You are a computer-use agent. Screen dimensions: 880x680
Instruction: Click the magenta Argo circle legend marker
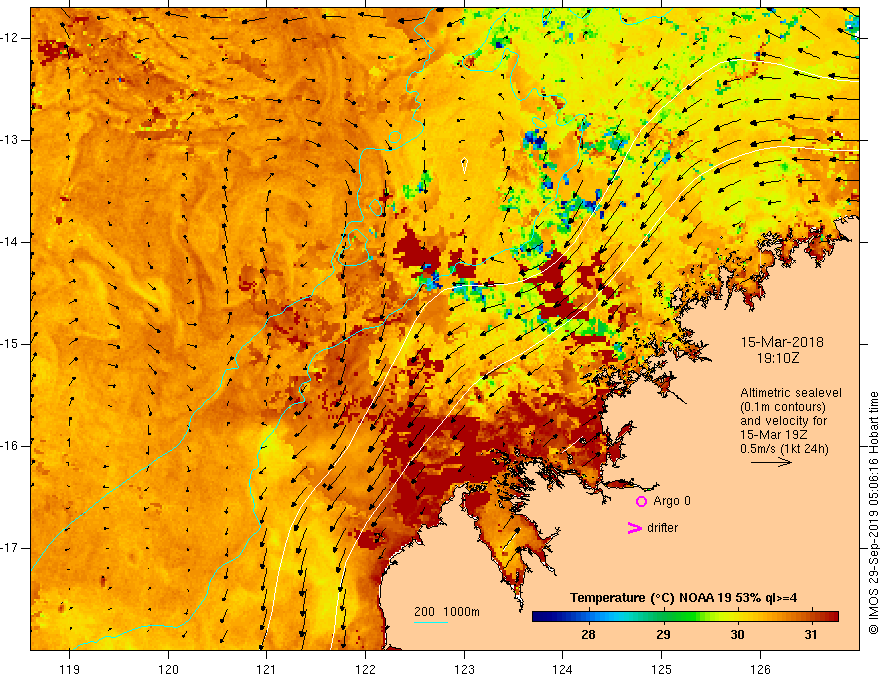click(x=641, y=502)
